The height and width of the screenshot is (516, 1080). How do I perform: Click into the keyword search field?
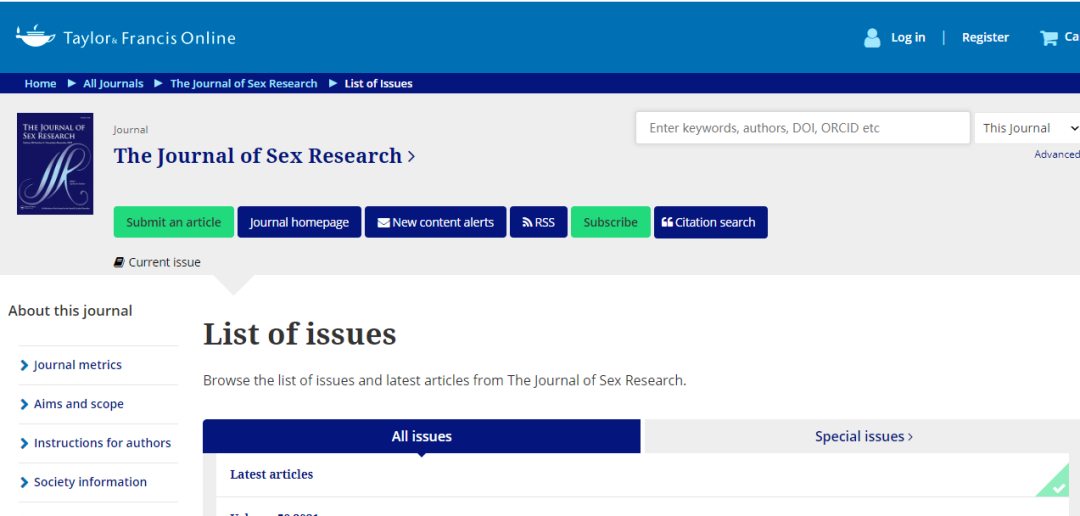tap(802, 128)
